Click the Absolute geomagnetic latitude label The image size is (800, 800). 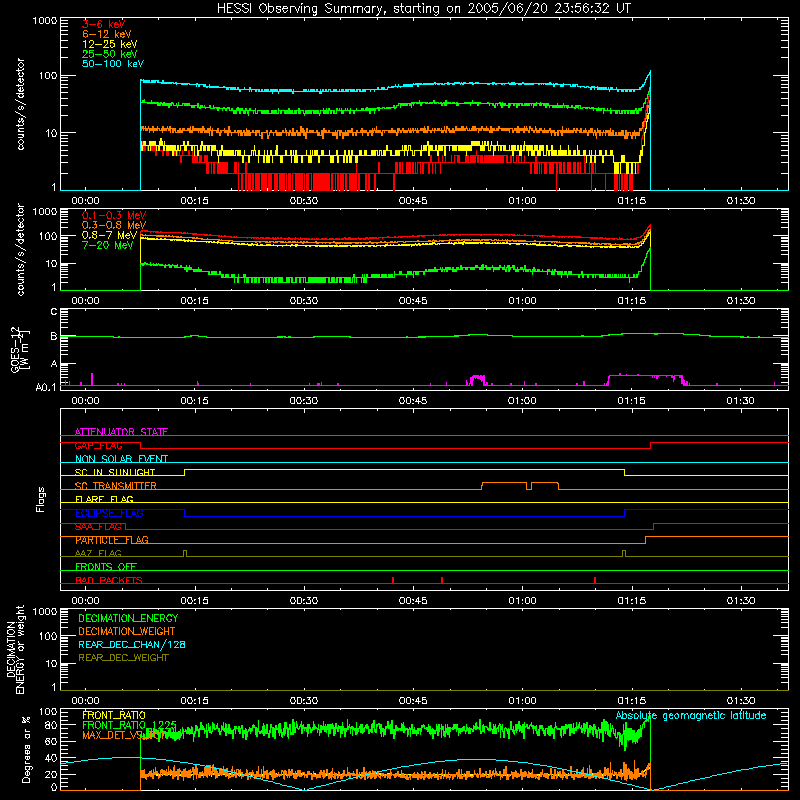691,715
